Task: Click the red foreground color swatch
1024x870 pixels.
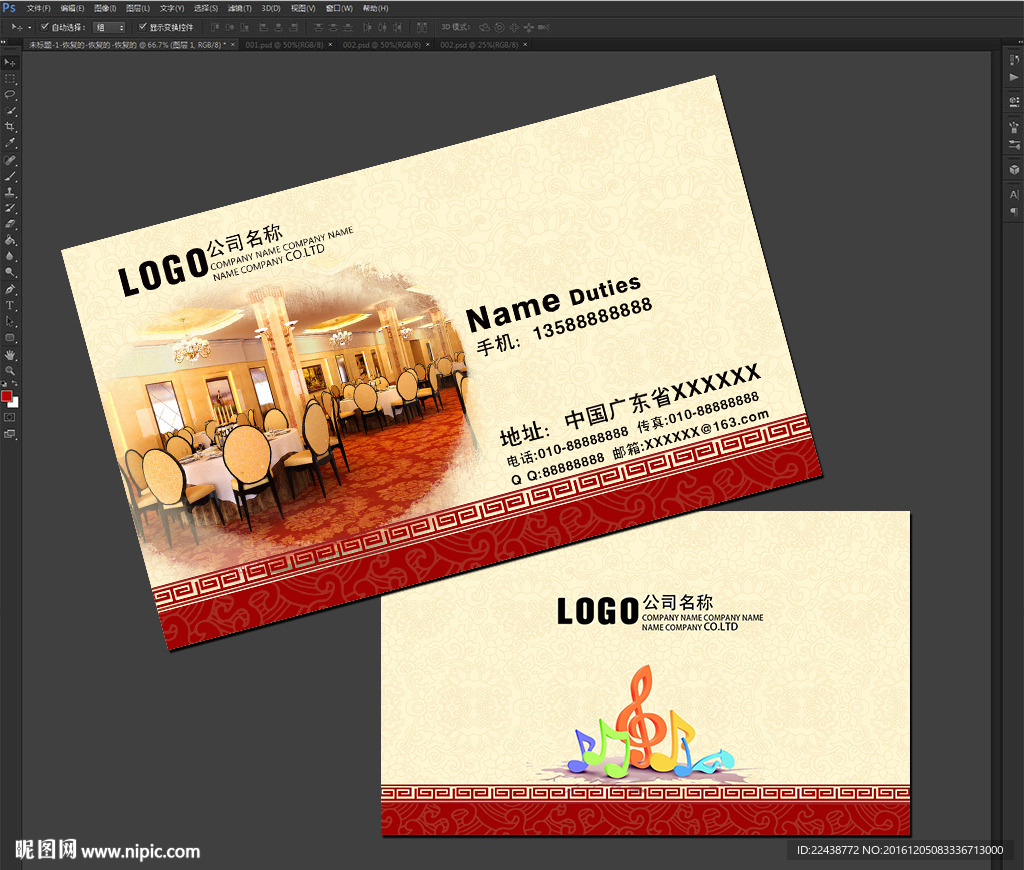Action: [7, 396]
